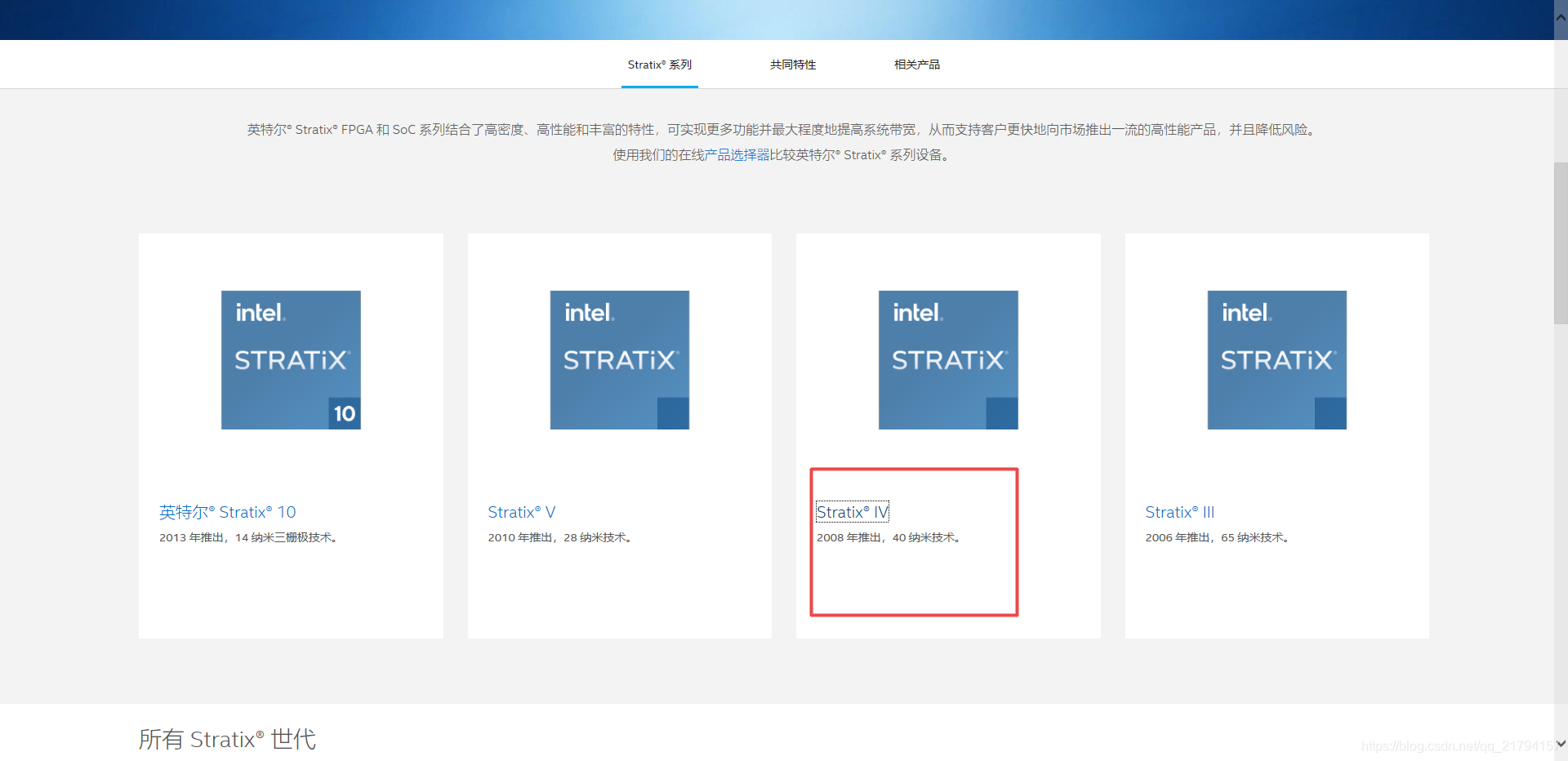Click the scrollbar up arrow
Image resolution: width=1568 pixels, height=761 pixels.
tap(1561, 16)
